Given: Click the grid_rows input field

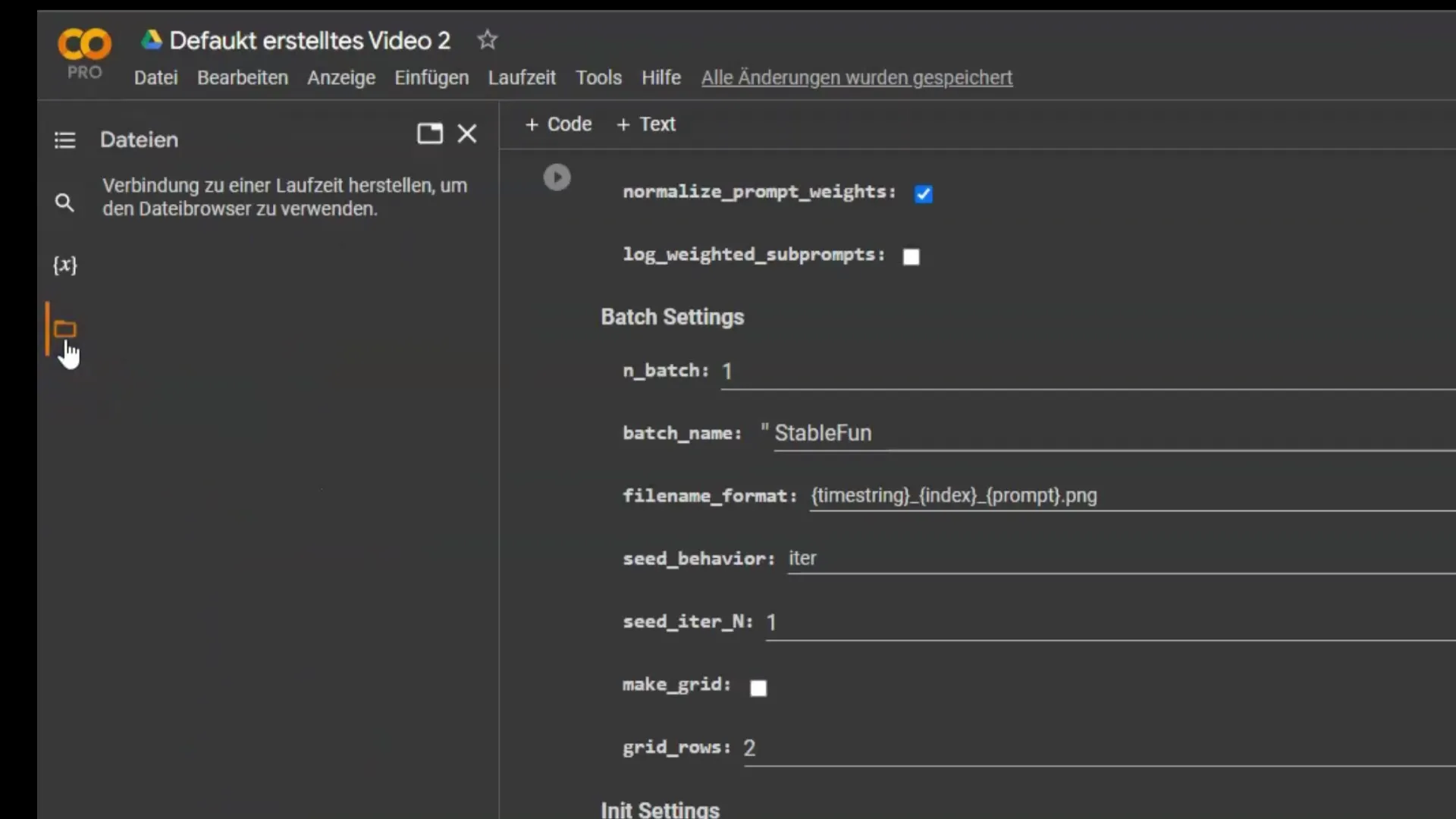Looking at the screenshot, I should click(x=1100, y=748).
